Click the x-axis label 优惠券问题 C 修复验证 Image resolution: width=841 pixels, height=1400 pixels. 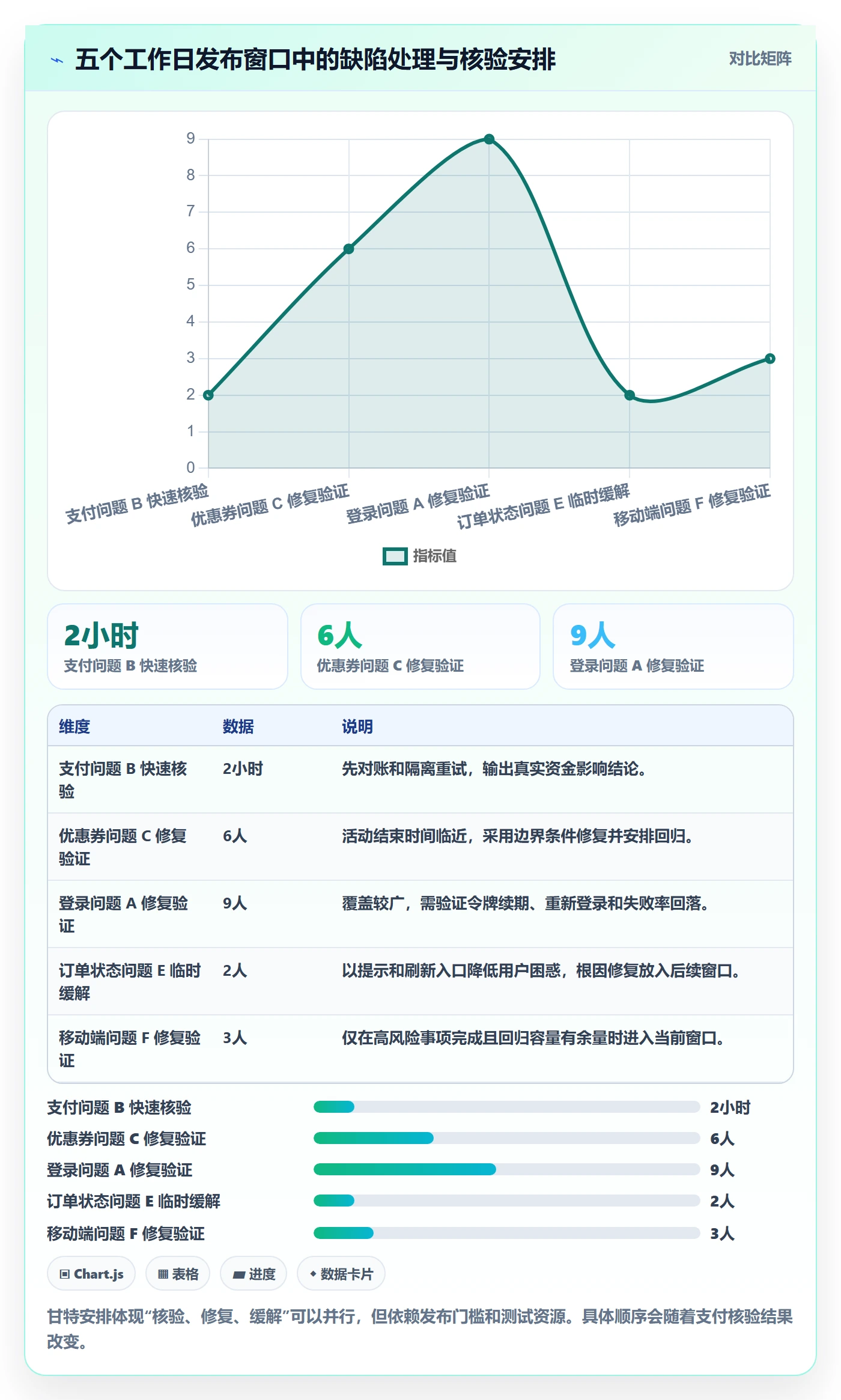270,505
